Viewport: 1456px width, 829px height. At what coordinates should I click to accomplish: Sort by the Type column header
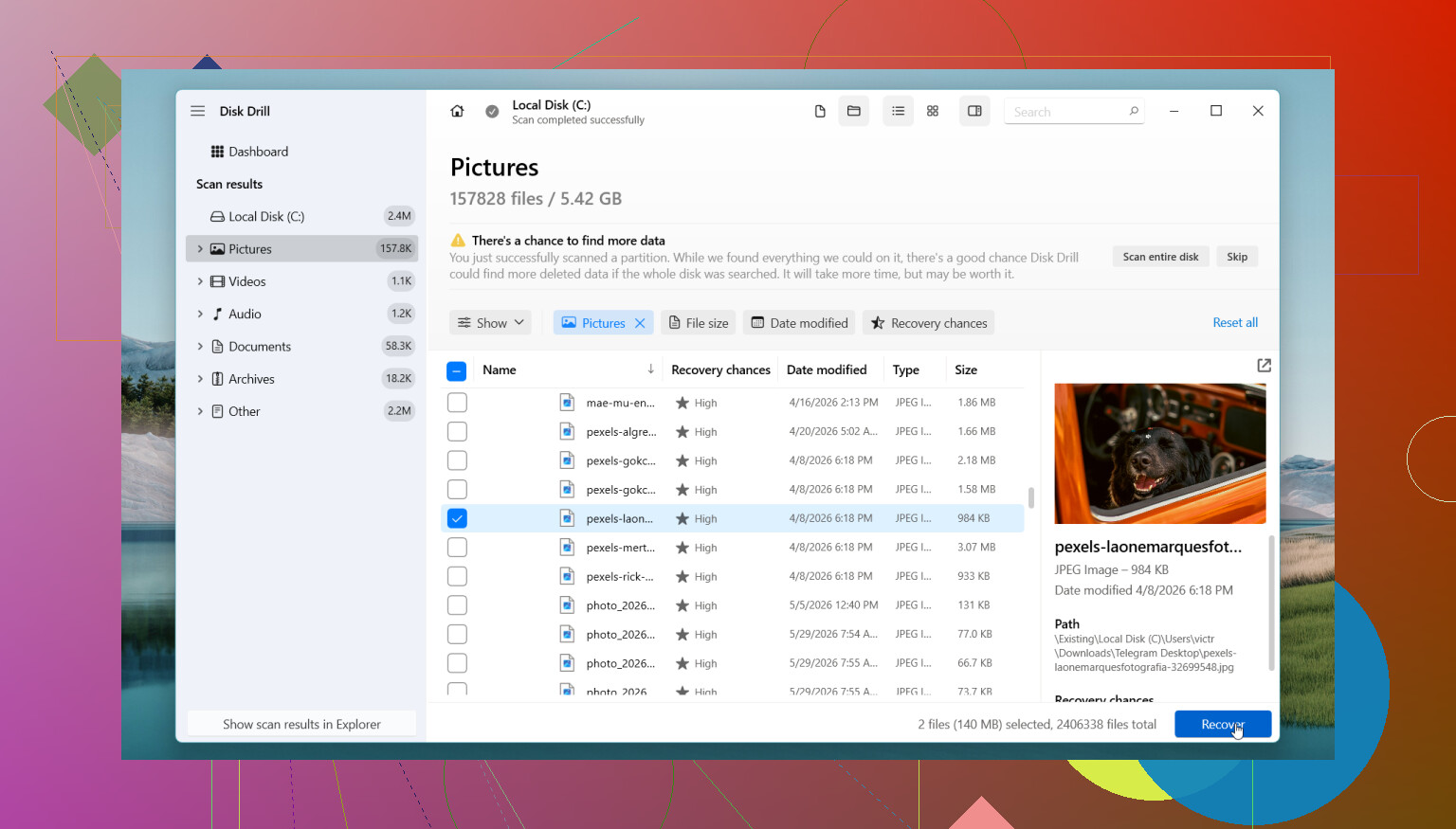[906, 370]
